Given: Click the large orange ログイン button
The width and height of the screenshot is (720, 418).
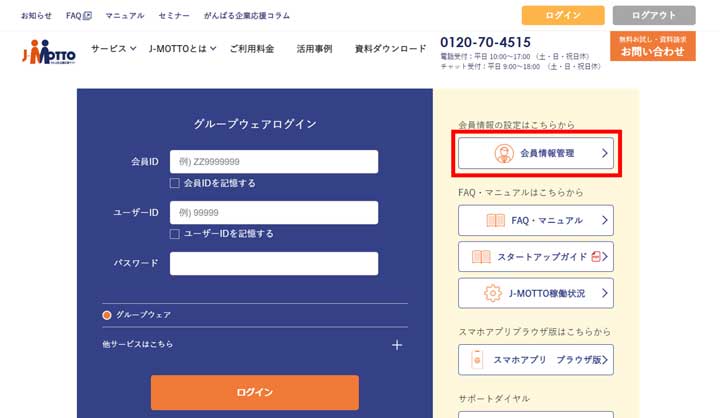Looking at the screenshot, I should (x=255, y=392).
